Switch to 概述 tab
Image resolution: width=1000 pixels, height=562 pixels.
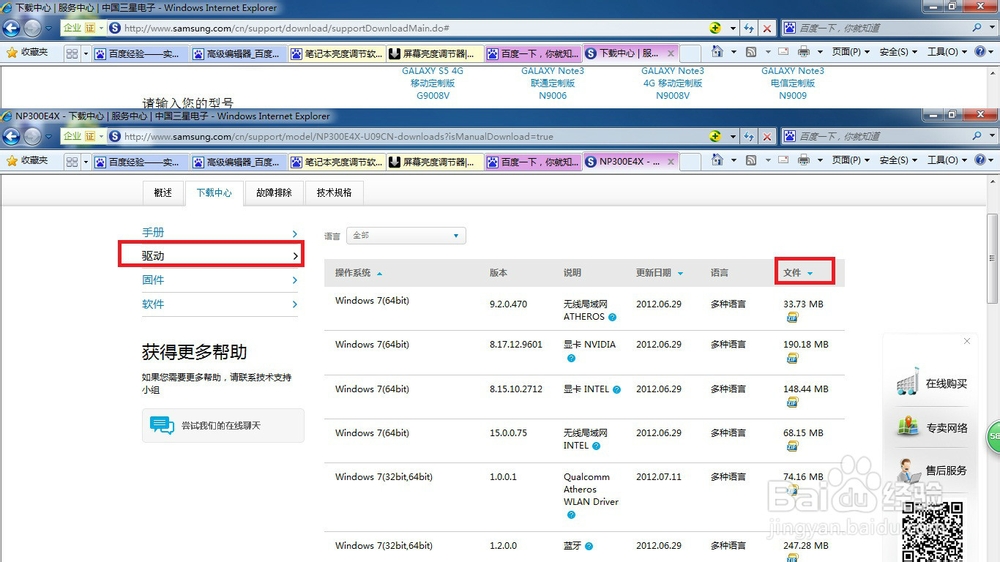(x=163, y=193)
